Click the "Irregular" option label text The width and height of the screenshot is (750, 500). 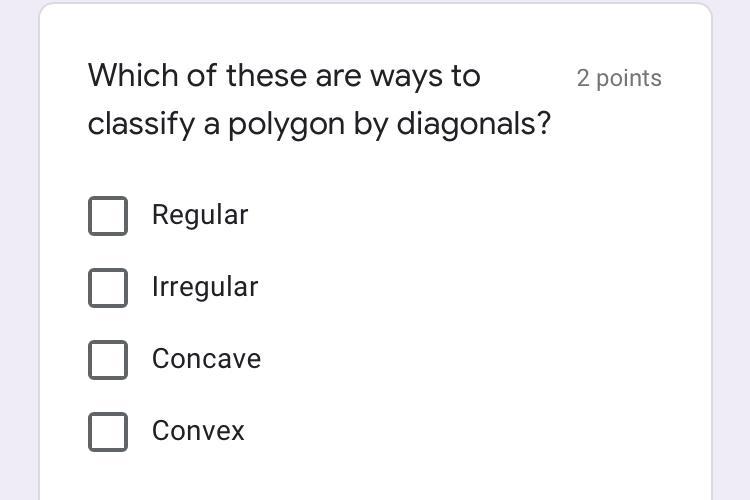pos(205,287)
